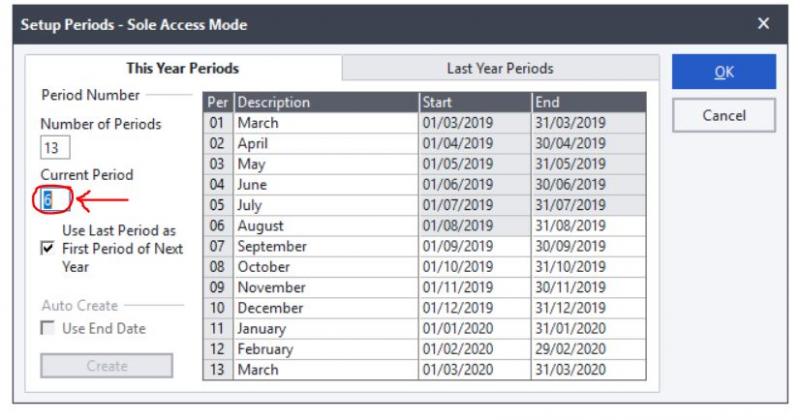This screenshot has height=420, width=800.
Task: Select the December period row description
Action: point(326,308)
